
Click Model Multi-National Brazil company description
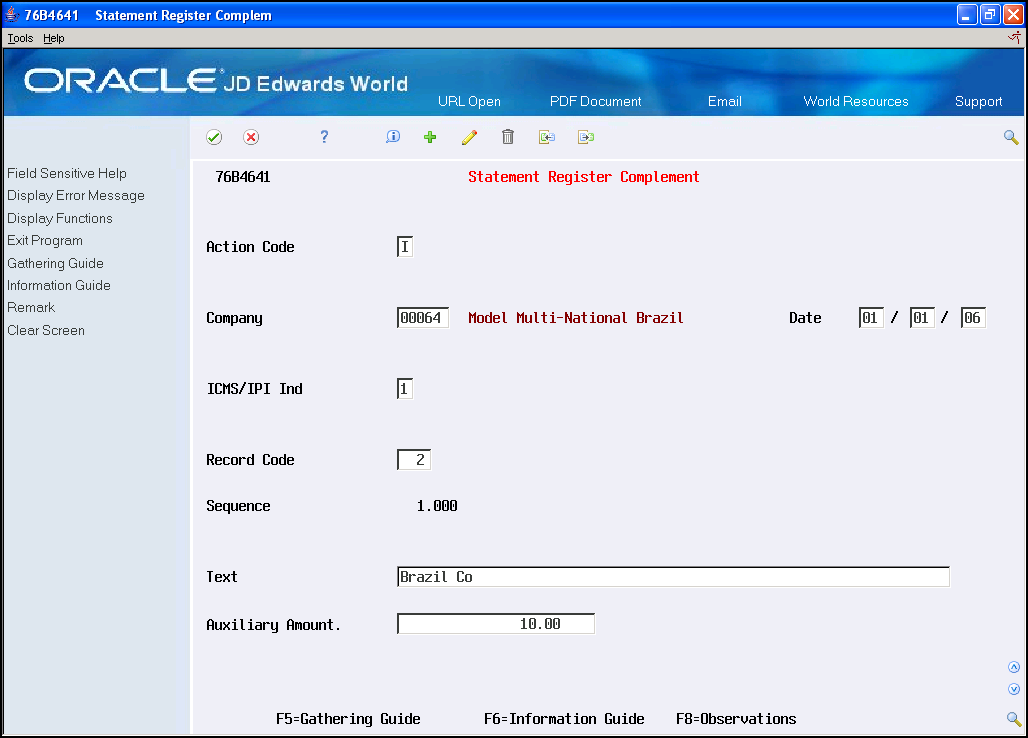576,318
